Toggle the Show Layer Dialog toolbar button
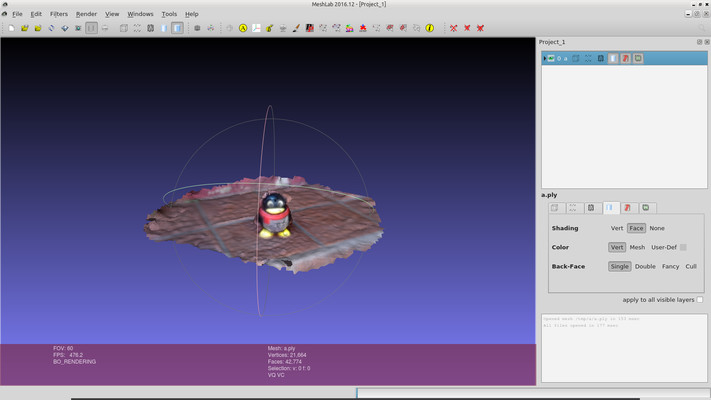 pos(91,28)
